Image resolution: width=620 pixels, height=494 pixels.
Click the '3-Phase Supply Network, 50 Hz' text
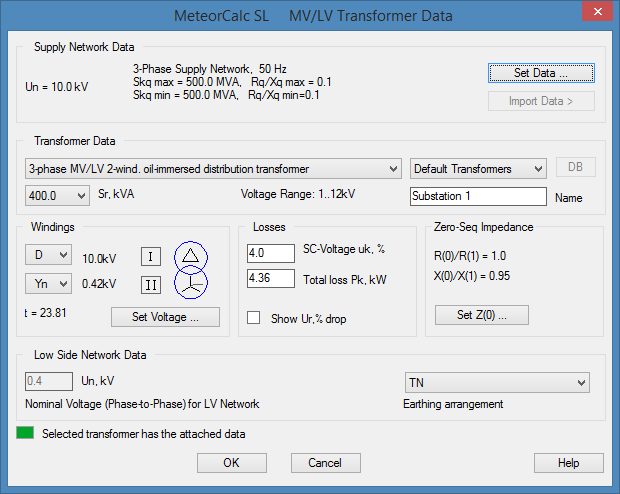210,69
